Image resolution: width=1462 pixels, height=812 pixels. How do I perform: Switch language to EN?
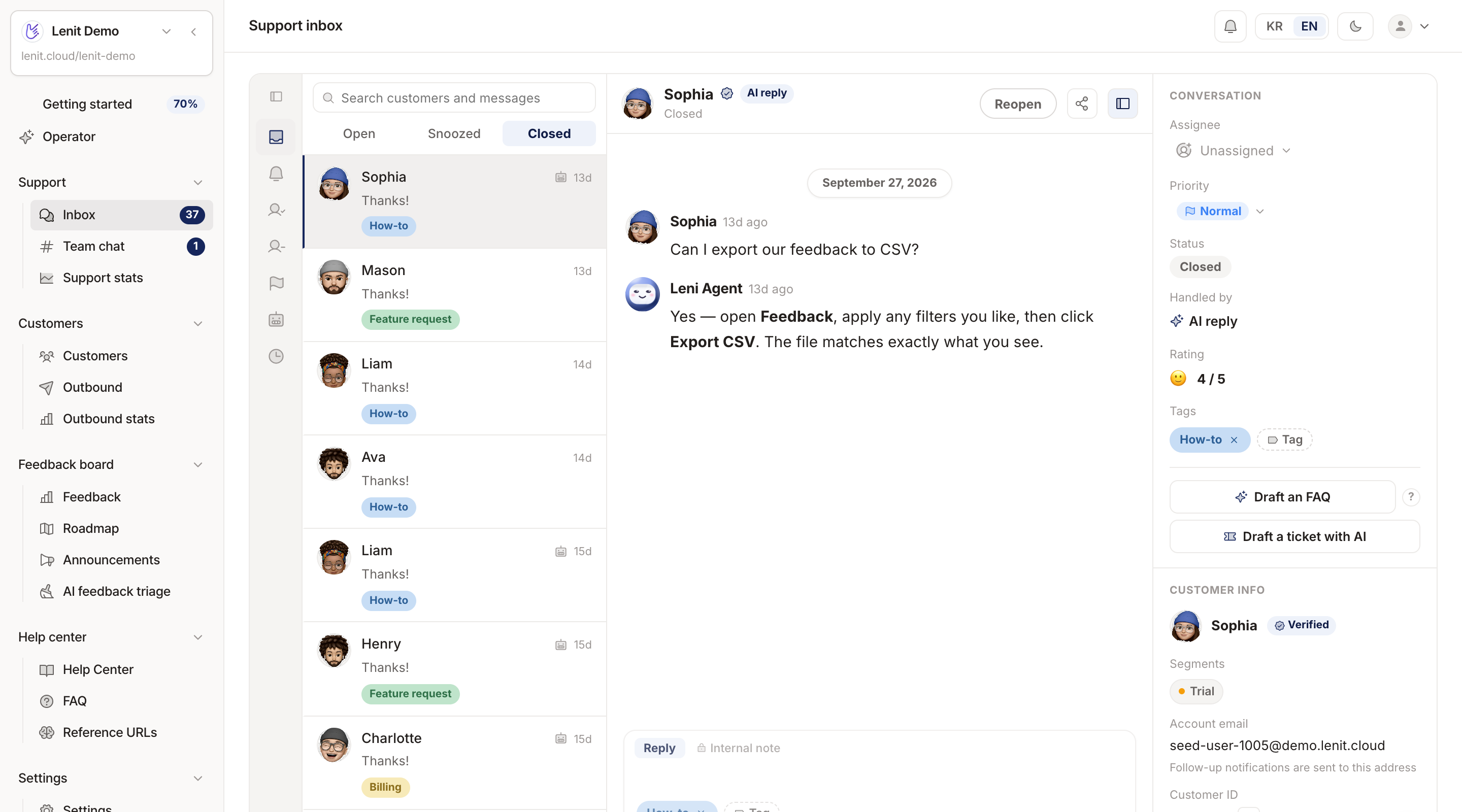1309,26
